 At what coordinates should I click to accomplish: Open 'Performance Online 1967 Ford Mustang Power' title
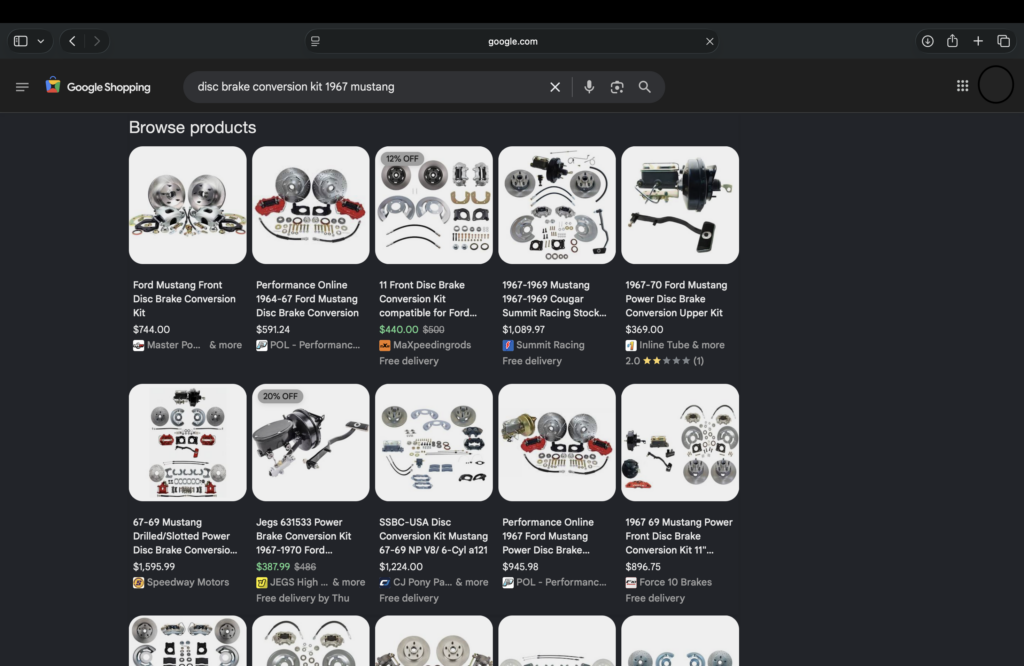click(x=548, y=536)
